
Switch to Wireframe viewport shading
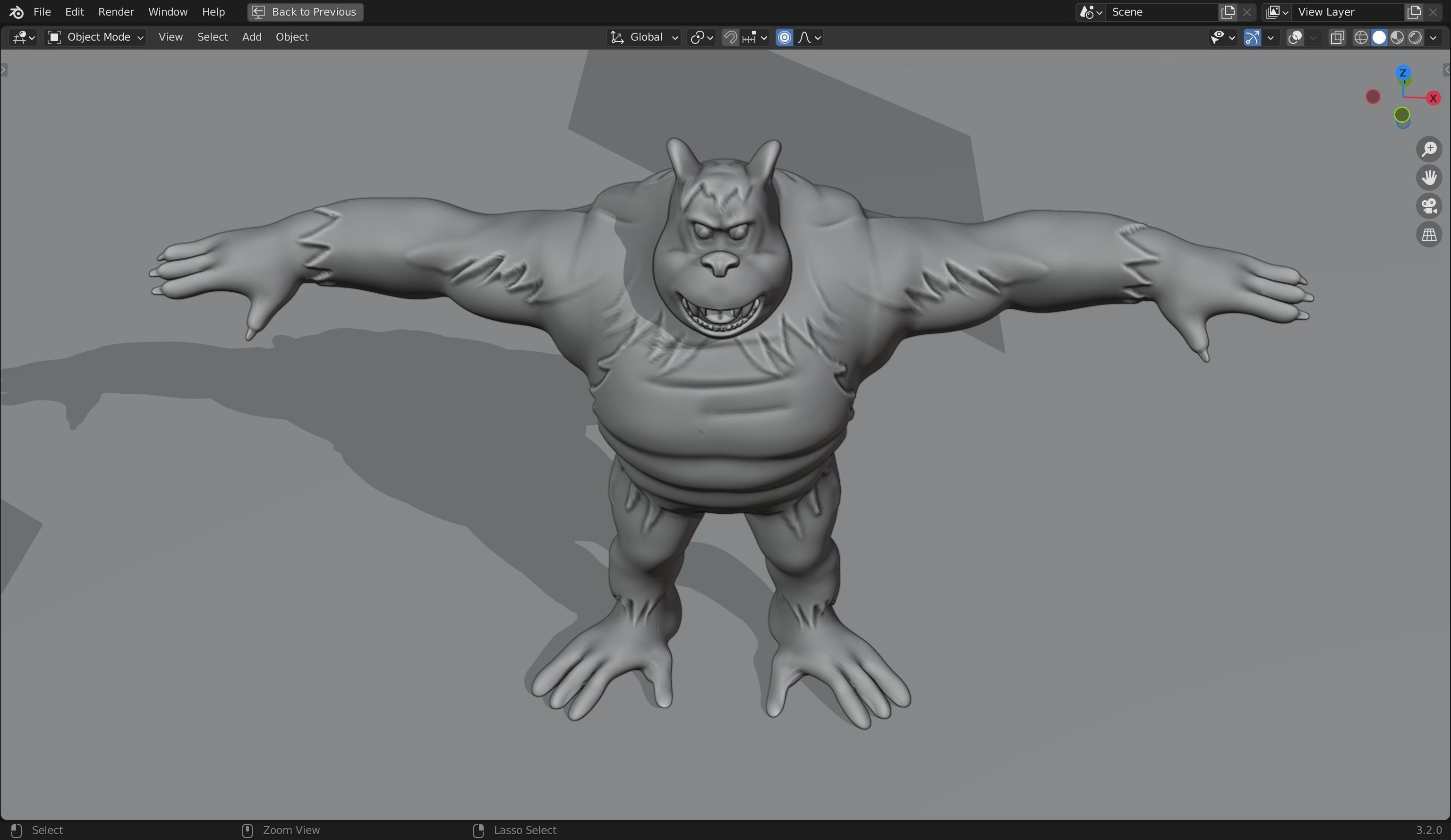click(x=1361, y=37)
